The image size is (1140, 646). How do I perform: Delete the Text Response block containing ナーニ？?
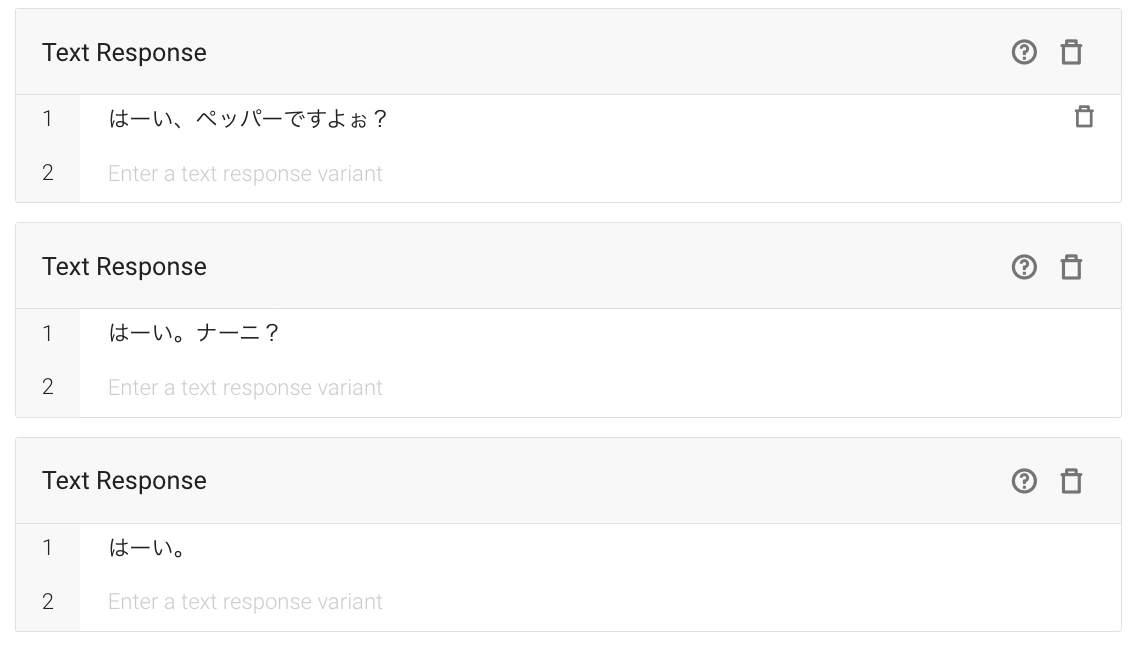[1071, 267]
